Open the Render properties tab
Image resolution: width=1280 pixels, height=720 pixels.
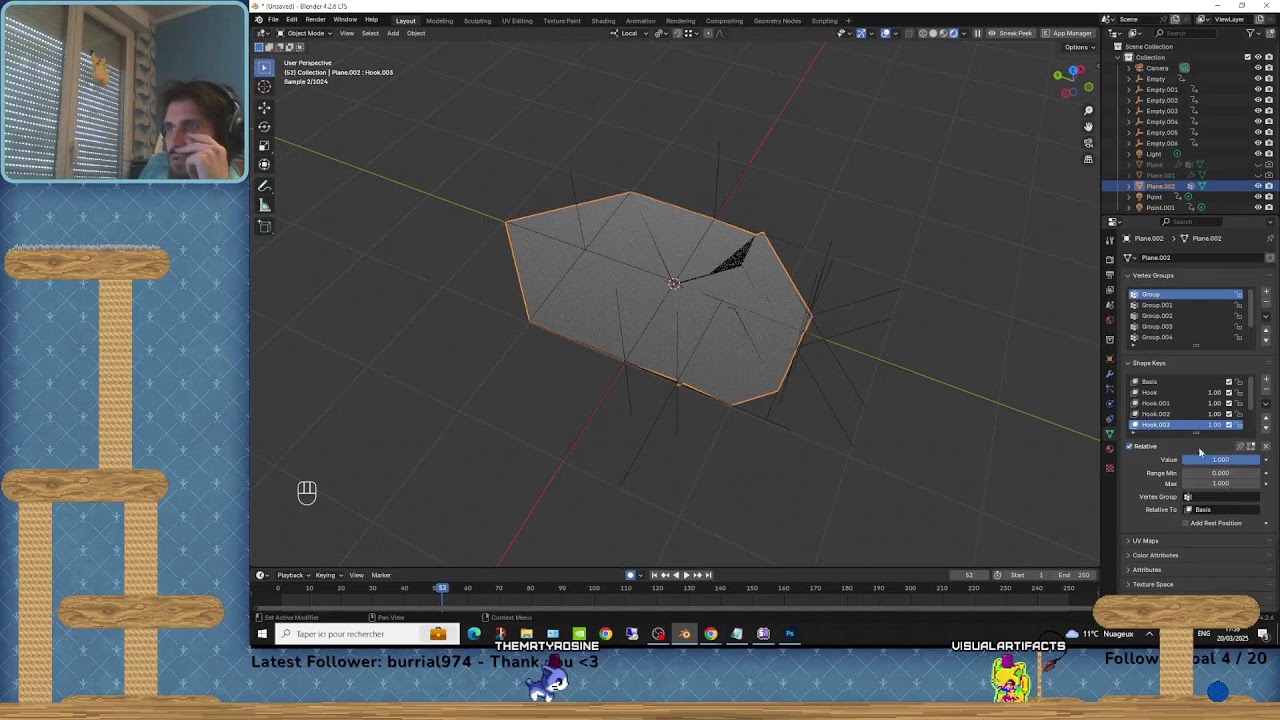(x=1109, y=259)
